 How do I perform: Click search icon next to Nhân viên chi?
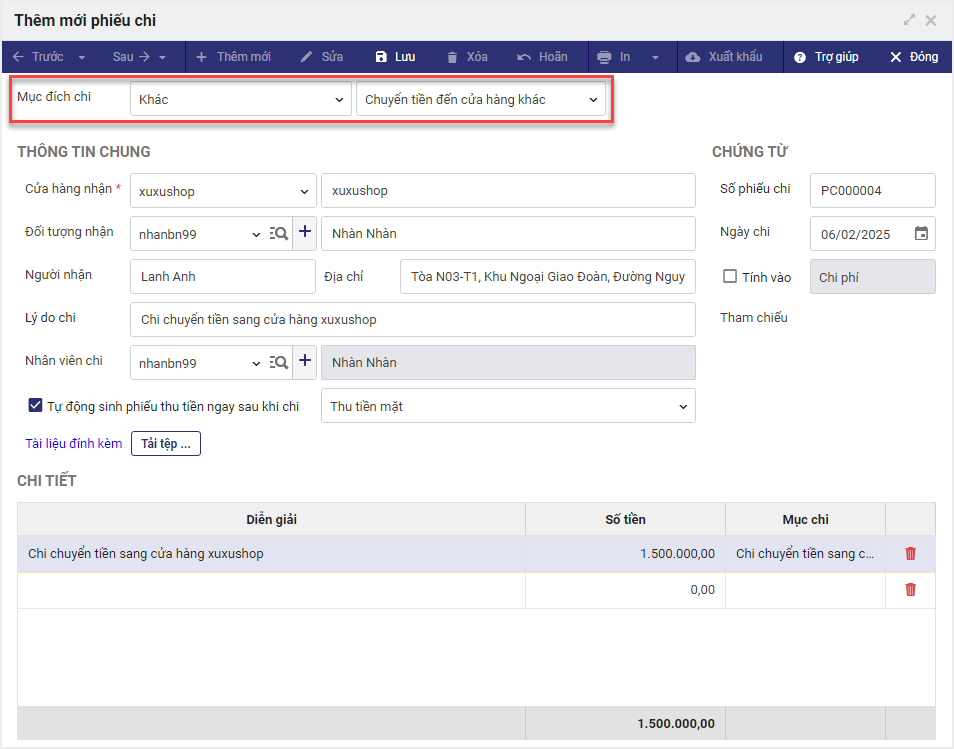tap(279, 363)
